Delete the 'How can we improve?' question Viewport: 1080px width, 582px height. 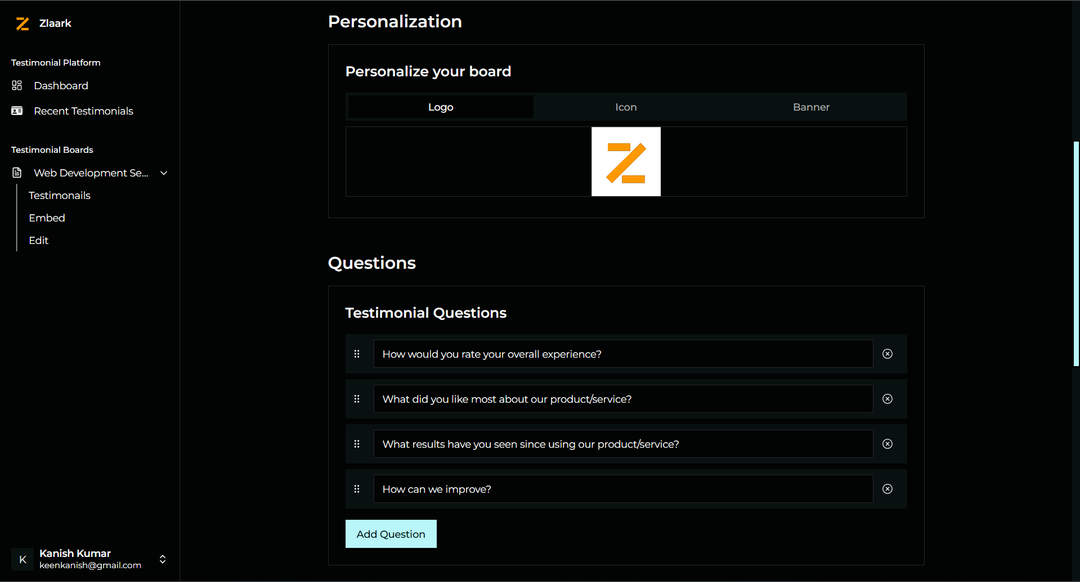pyautogui.click(x=887, y=488)
